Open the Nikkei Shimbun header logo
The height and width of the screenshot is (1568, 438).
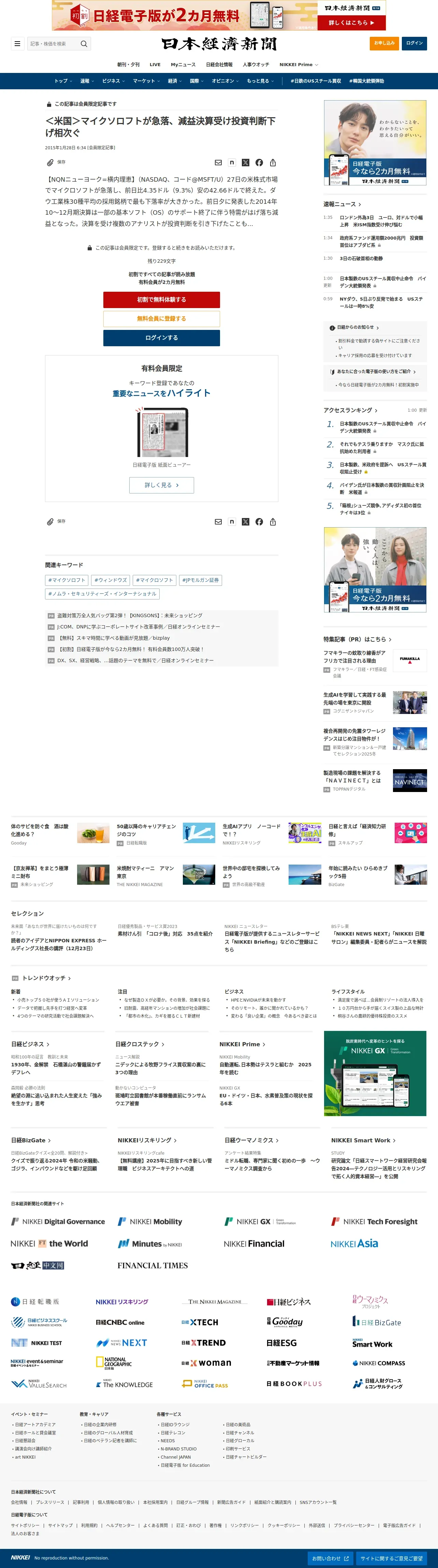pyautogui.click(x=219, y=44)
